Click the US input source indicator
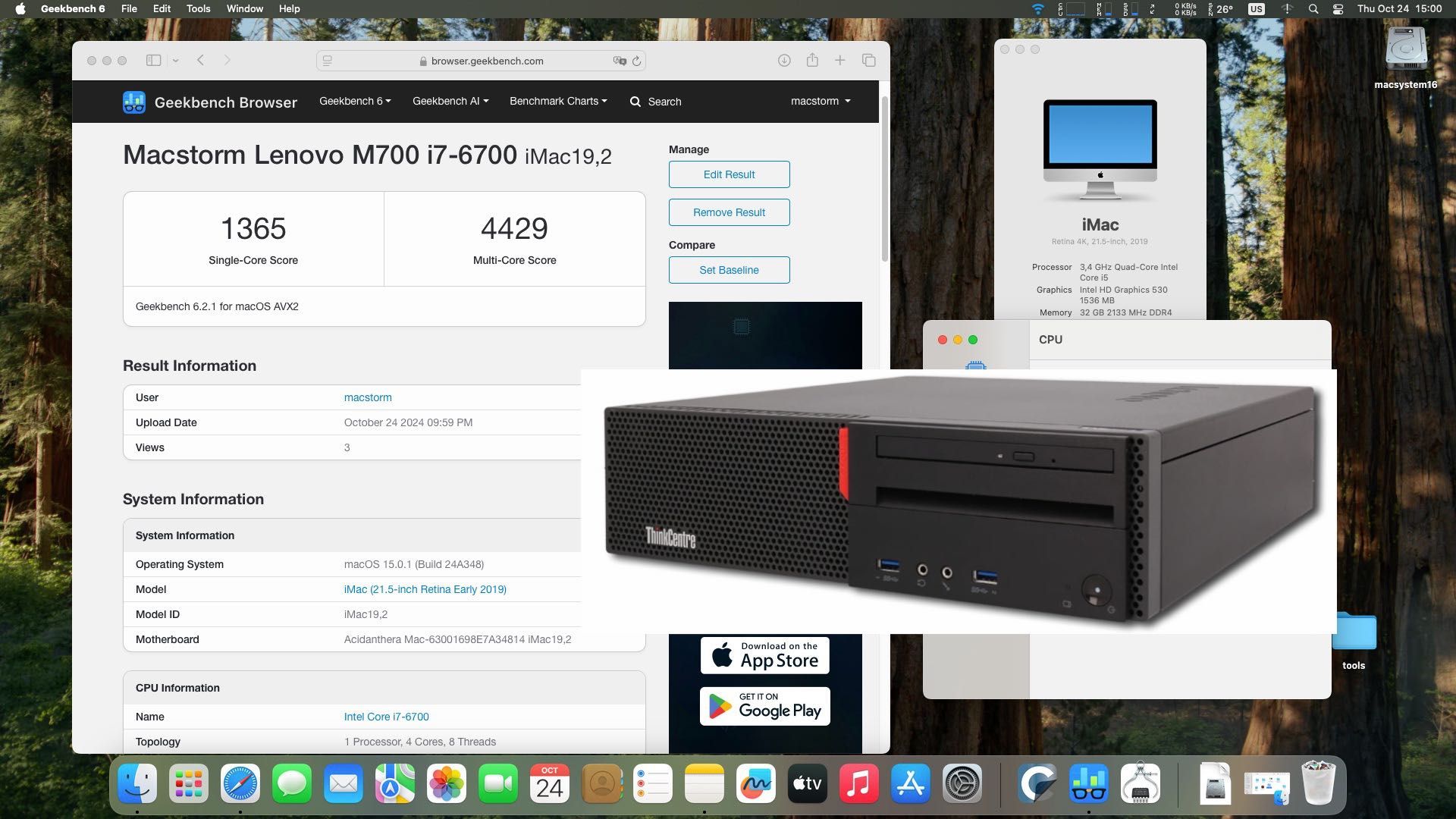The width and height of the screenshot is (1456, 819). tap(1256, 9)
